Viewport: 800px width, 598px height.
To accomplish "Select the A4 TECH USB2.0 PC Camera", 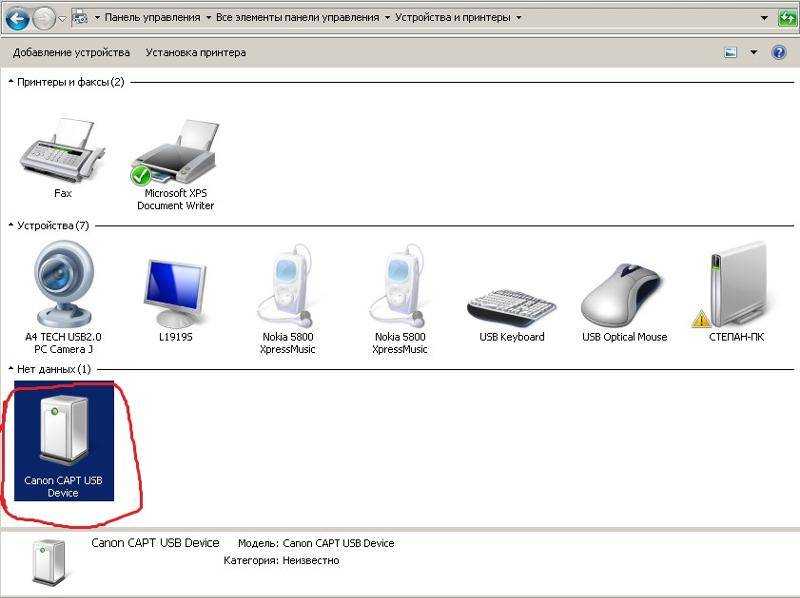I will coord(63,297).
